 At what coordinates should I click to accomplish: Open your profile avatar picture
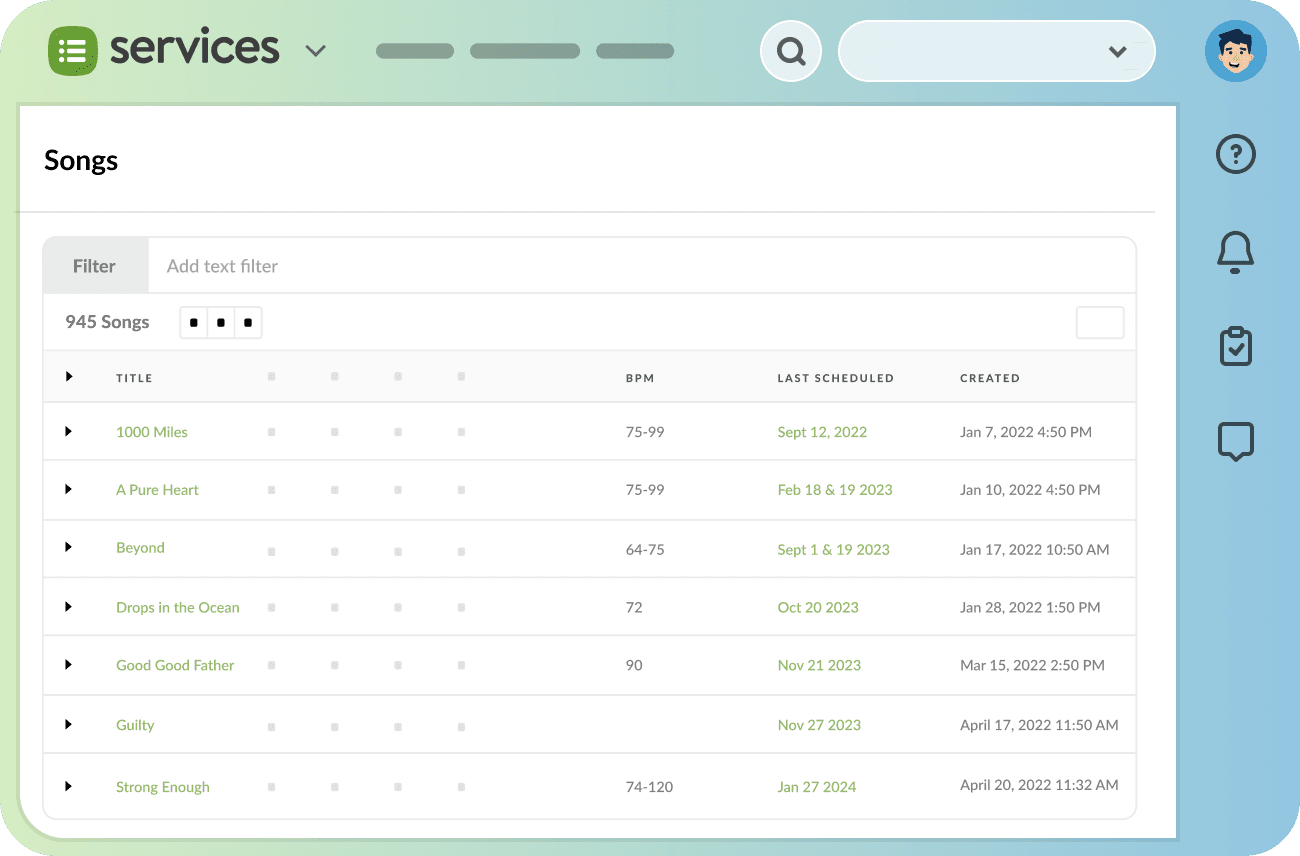[1236, 50]
